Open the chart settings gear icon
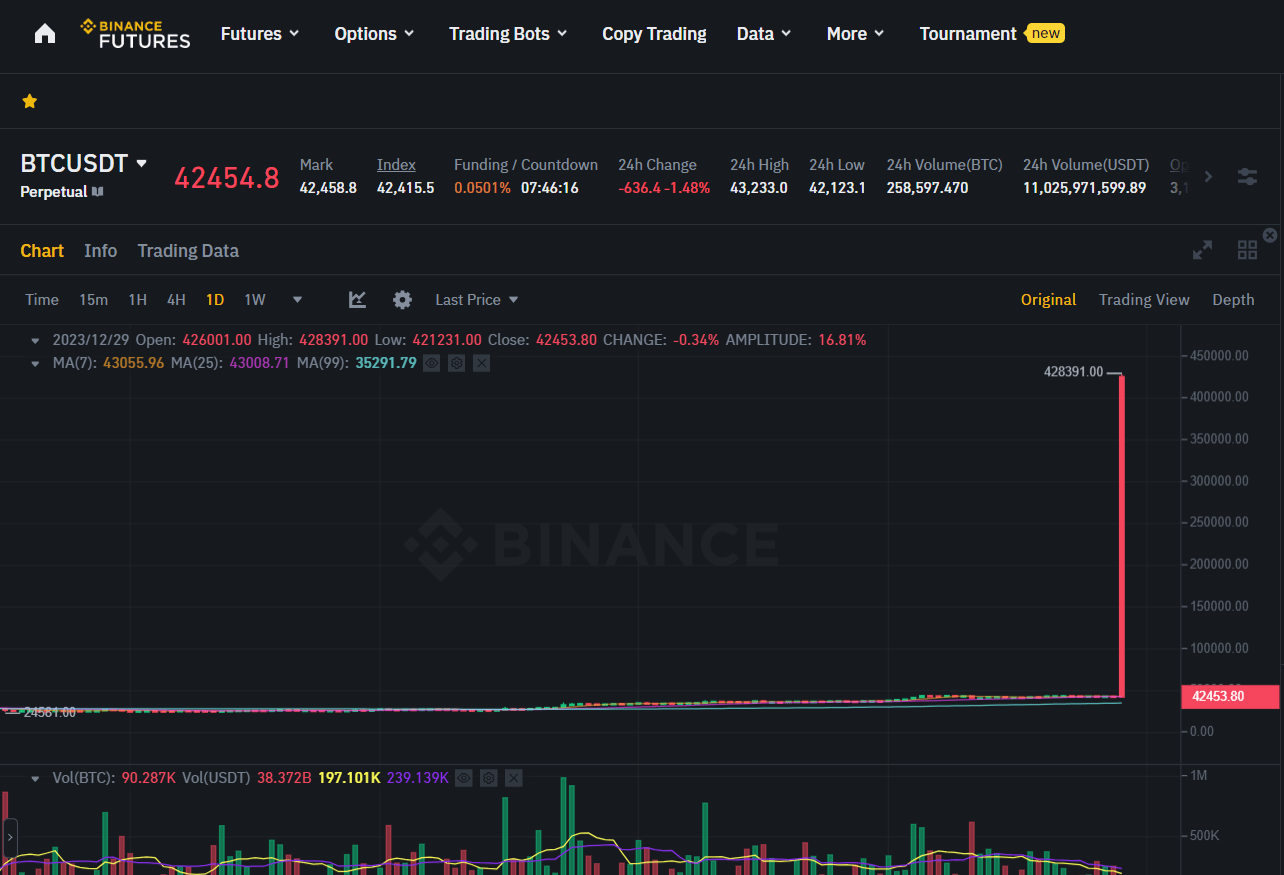 (402, 299)
